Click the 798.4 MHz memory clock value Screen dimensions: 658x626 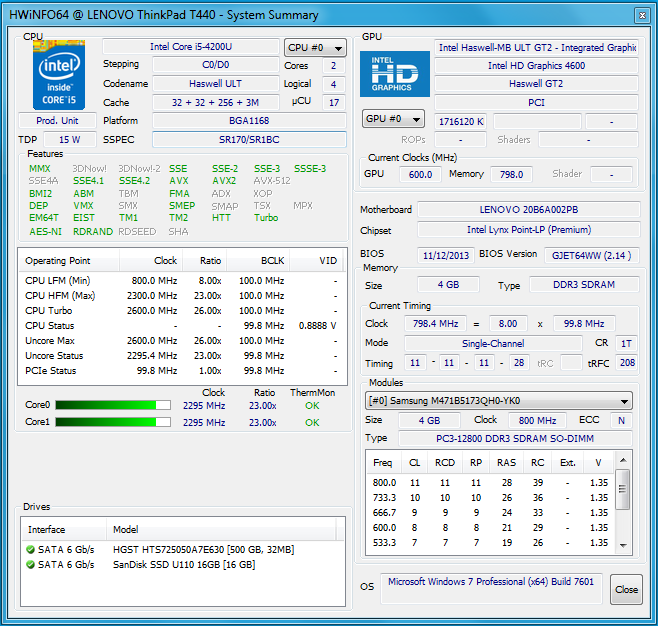click(435, 323)
